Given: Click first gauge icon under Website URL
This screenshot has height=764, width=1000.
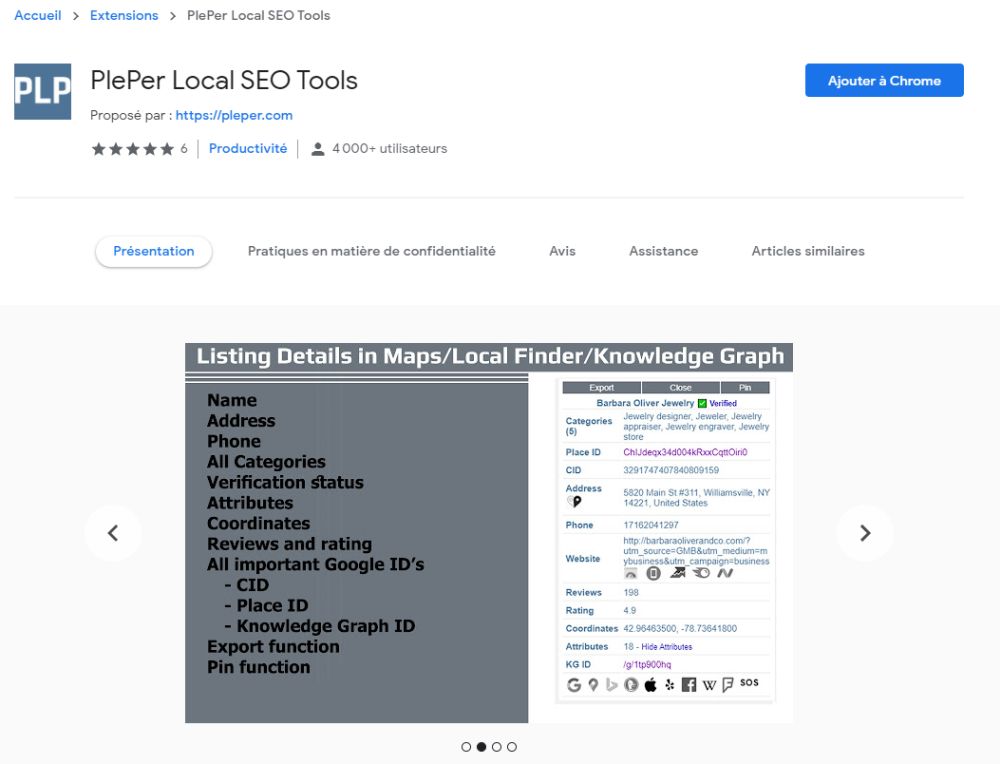Looking at the screenshot, I should pos(631,573).
